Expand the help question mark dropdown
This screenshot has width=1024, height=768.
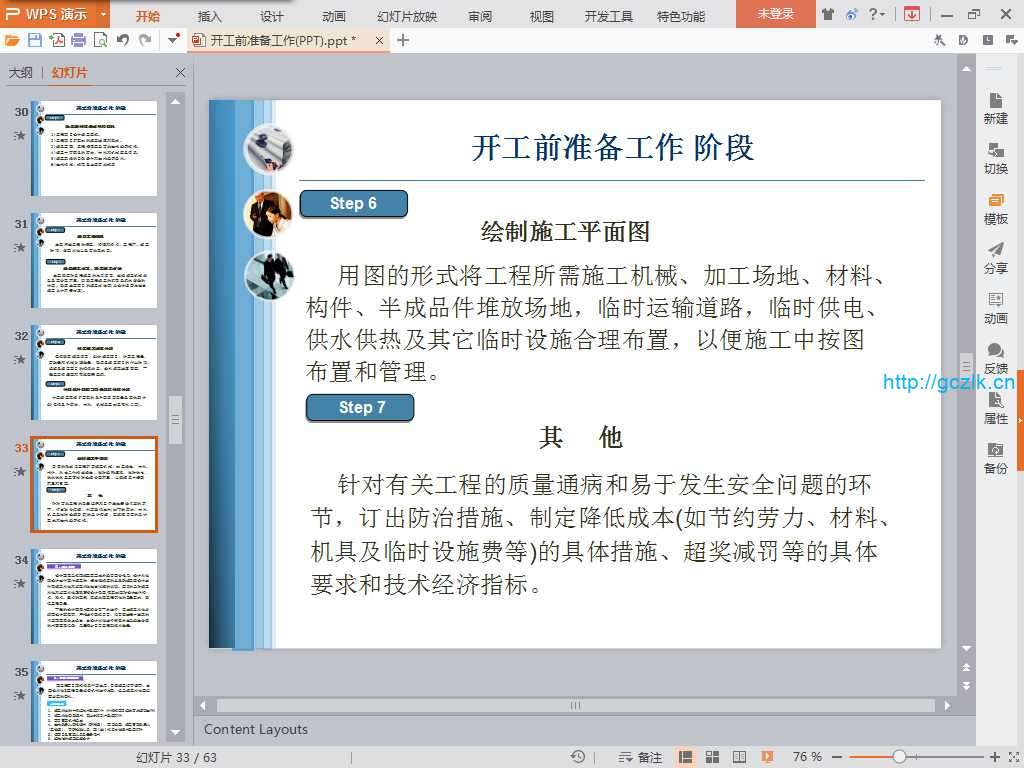click(x=882, y=14)
